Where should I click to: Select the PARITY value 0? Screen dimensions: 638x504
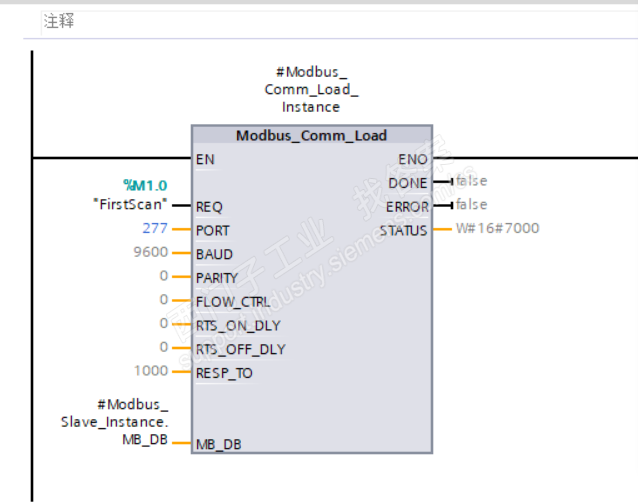(164, 276)
